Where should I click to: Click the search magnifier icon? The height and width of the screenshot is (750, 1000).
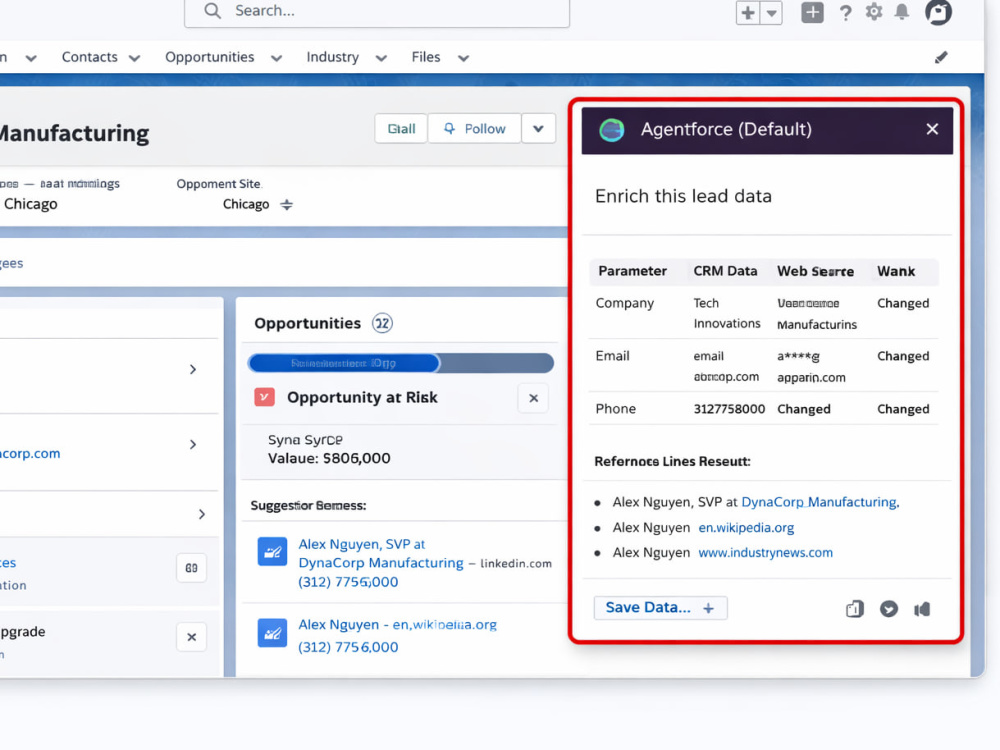212,11
